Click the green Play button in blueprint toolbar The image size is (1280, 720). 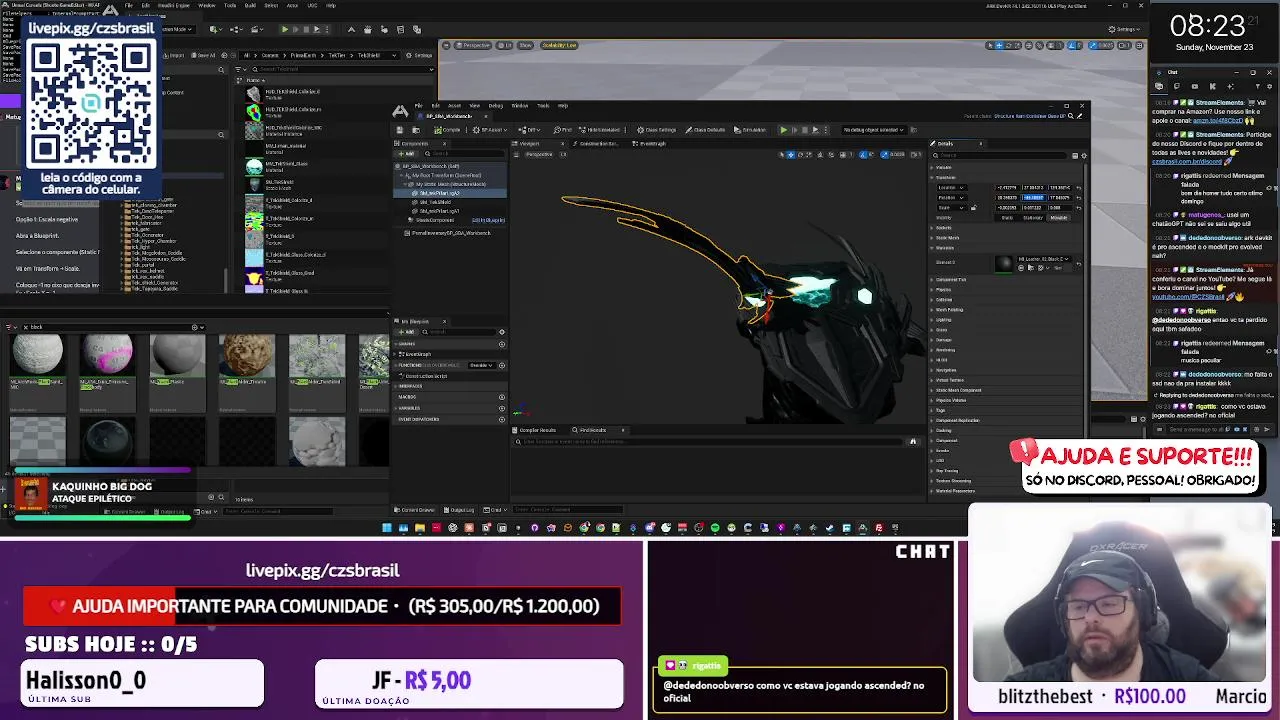pos(784,130)
